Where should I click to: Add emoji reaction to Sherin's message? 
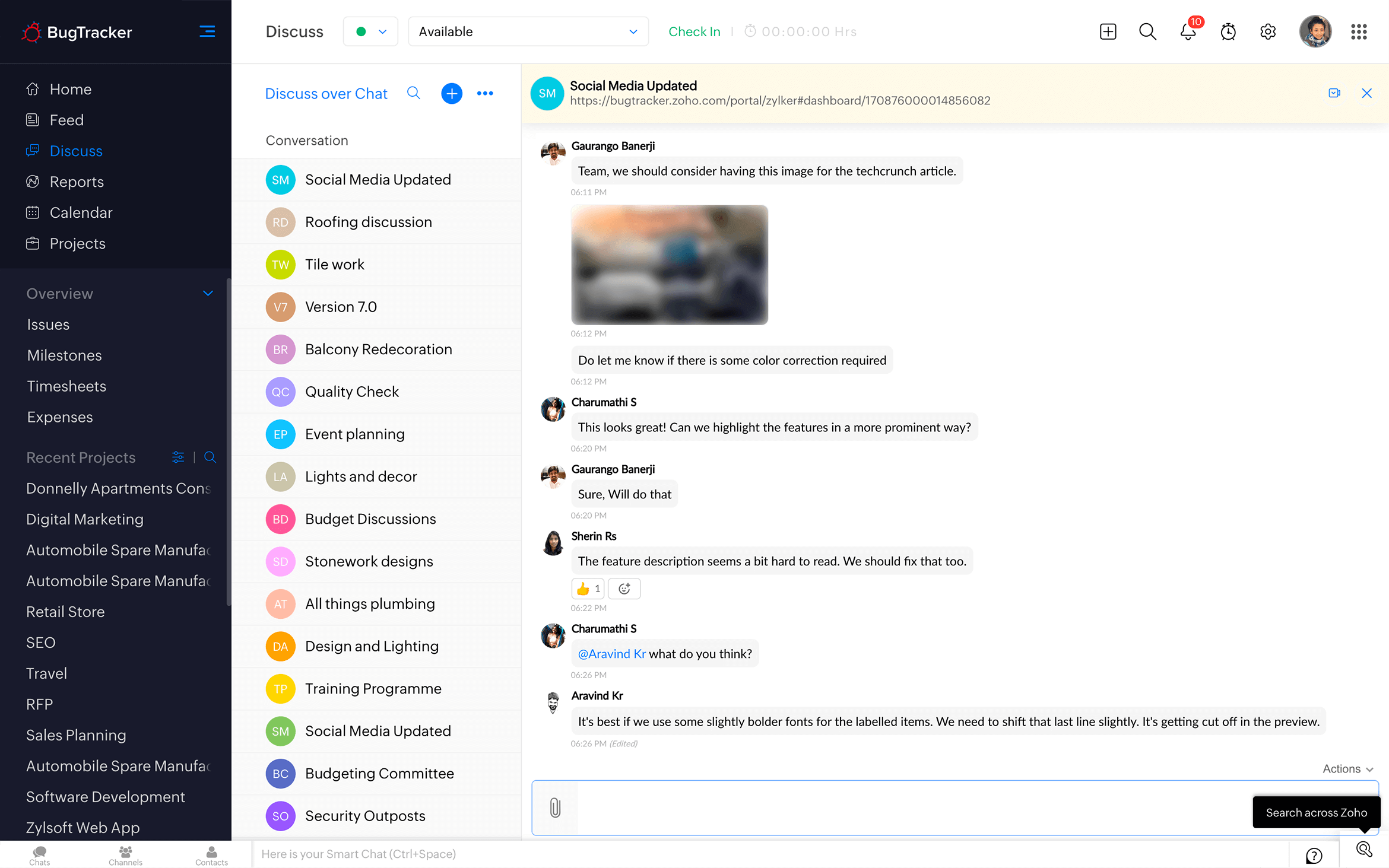[x=624, y=589]
